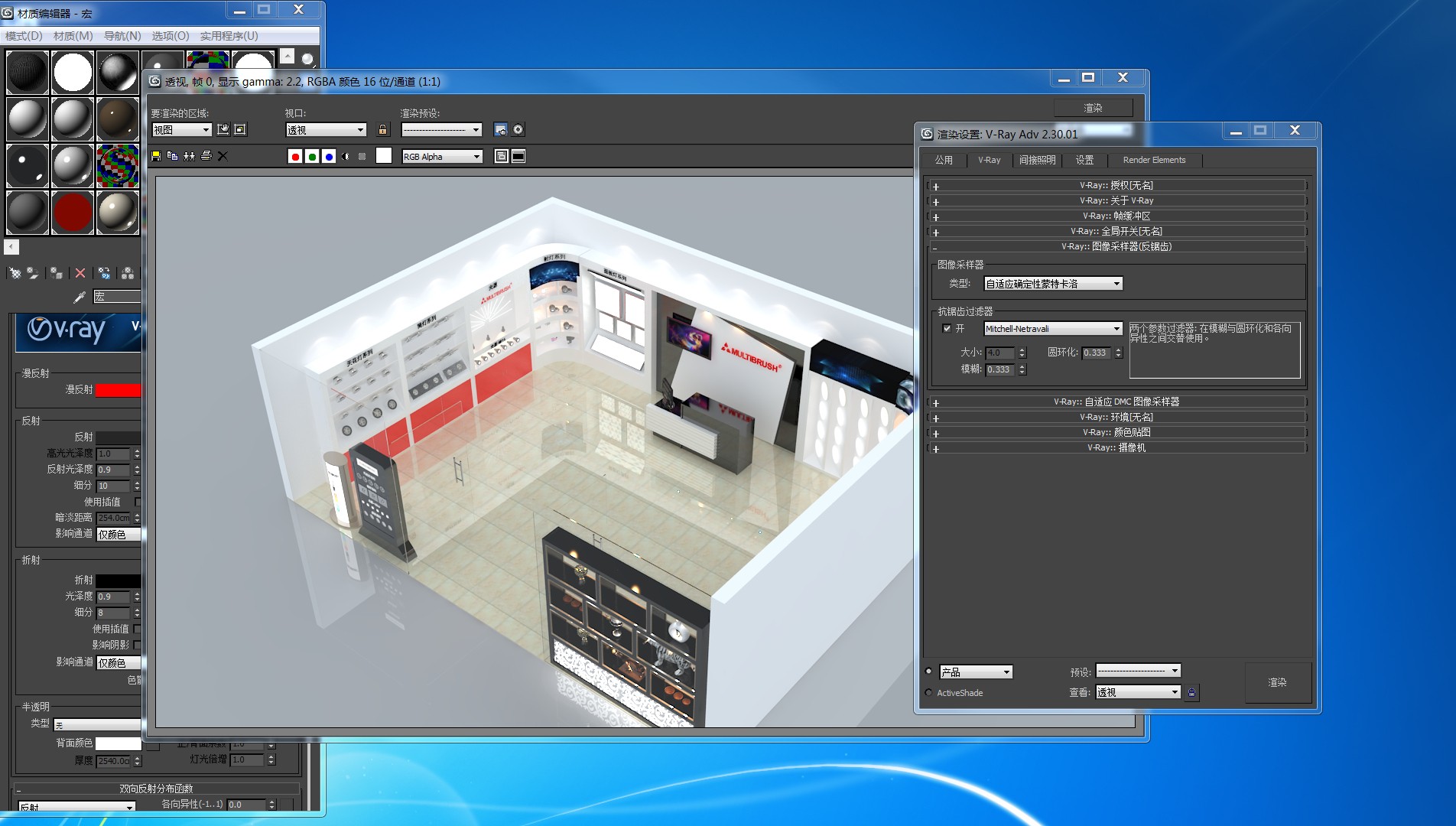The image size is (1456, 826).
Task: Toggle display alpha channel icon
Action: click(346, 157)
